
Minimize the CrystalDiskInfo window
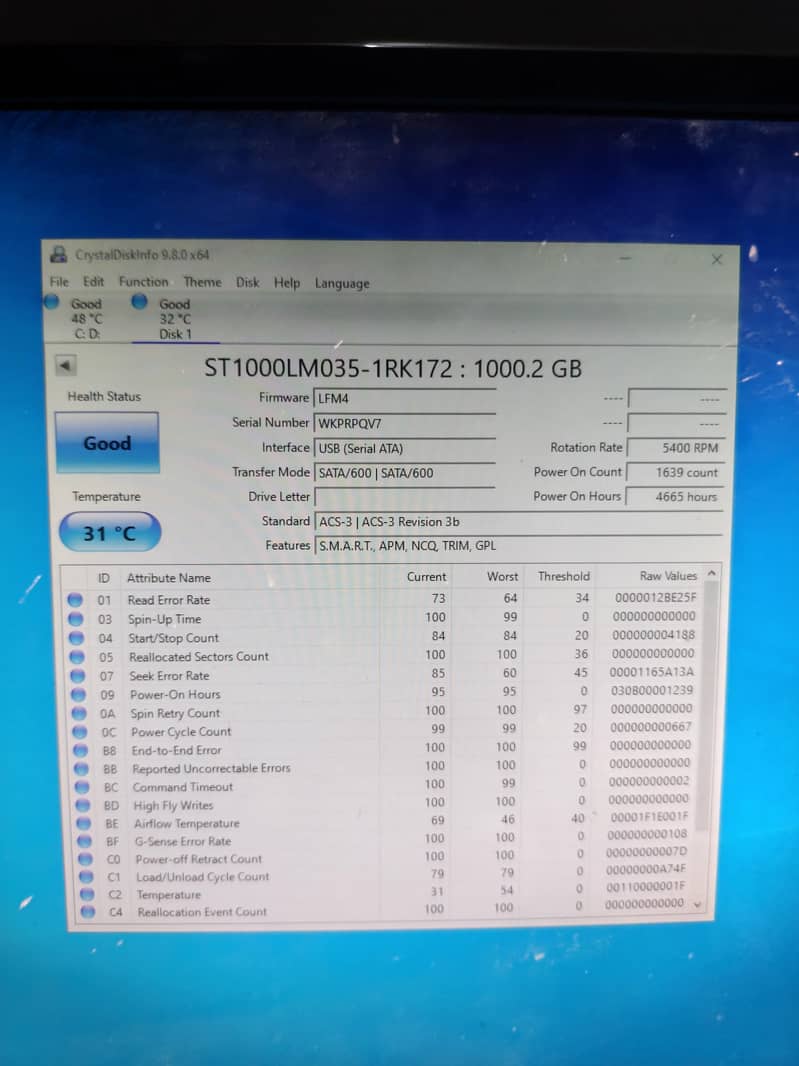[626, 258]
